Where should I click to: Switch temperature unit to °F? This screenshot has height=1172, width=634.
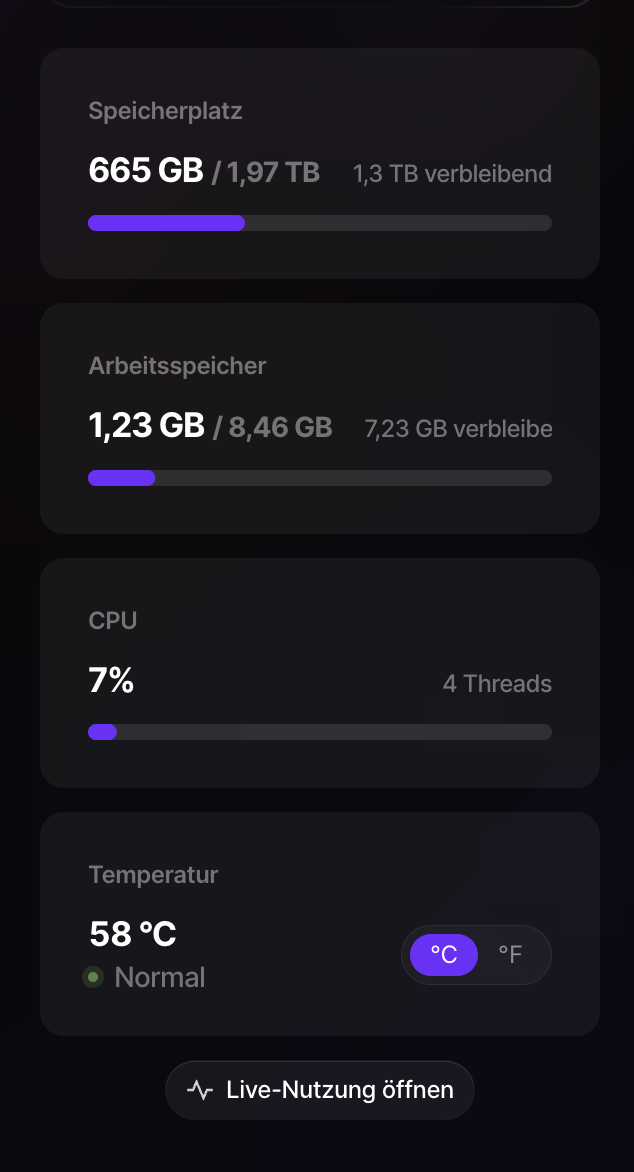[x=510, y=955]
